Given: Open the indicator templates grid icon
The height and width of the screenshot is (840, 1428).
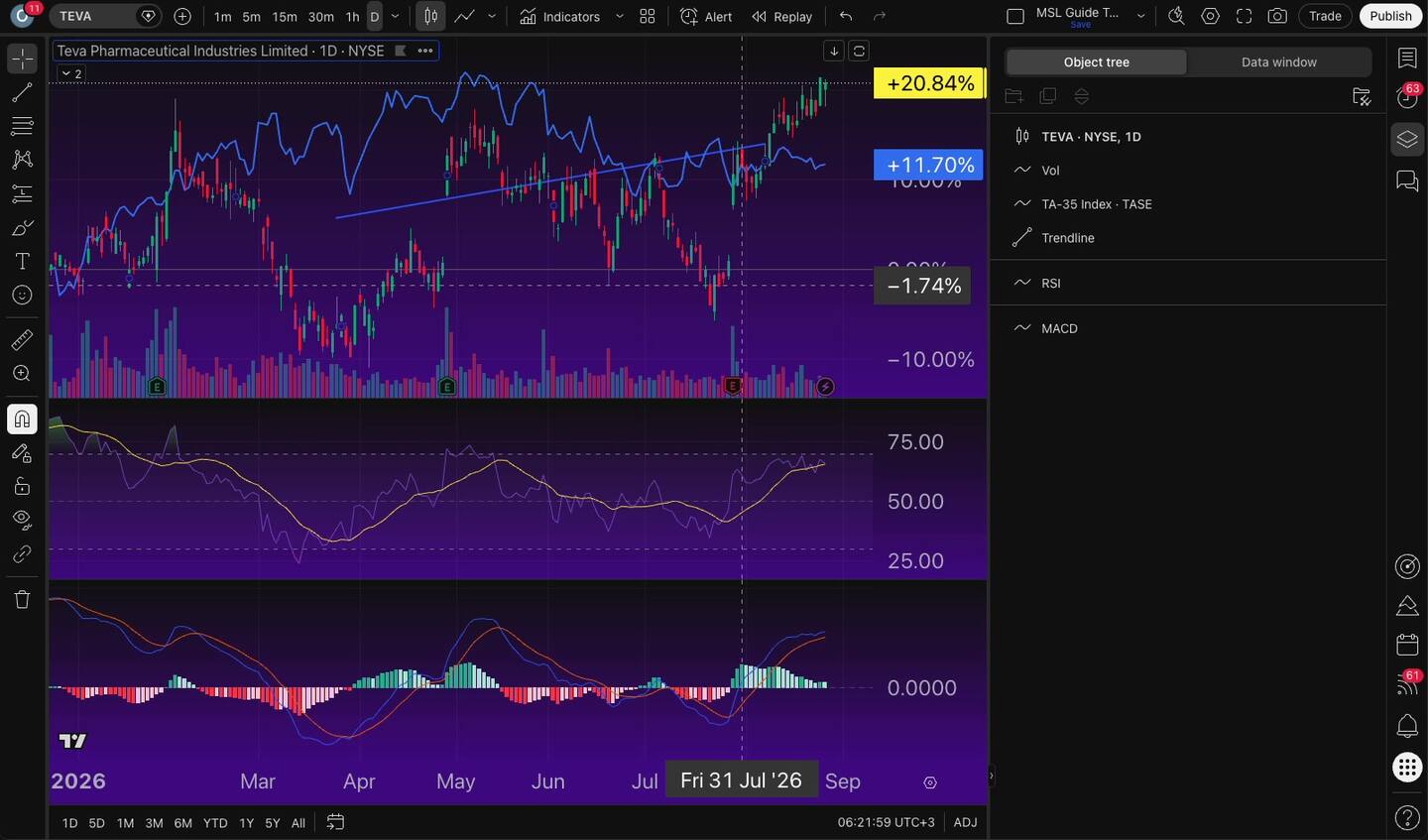Looking at the screenshot, I should [x=648, y=16].
